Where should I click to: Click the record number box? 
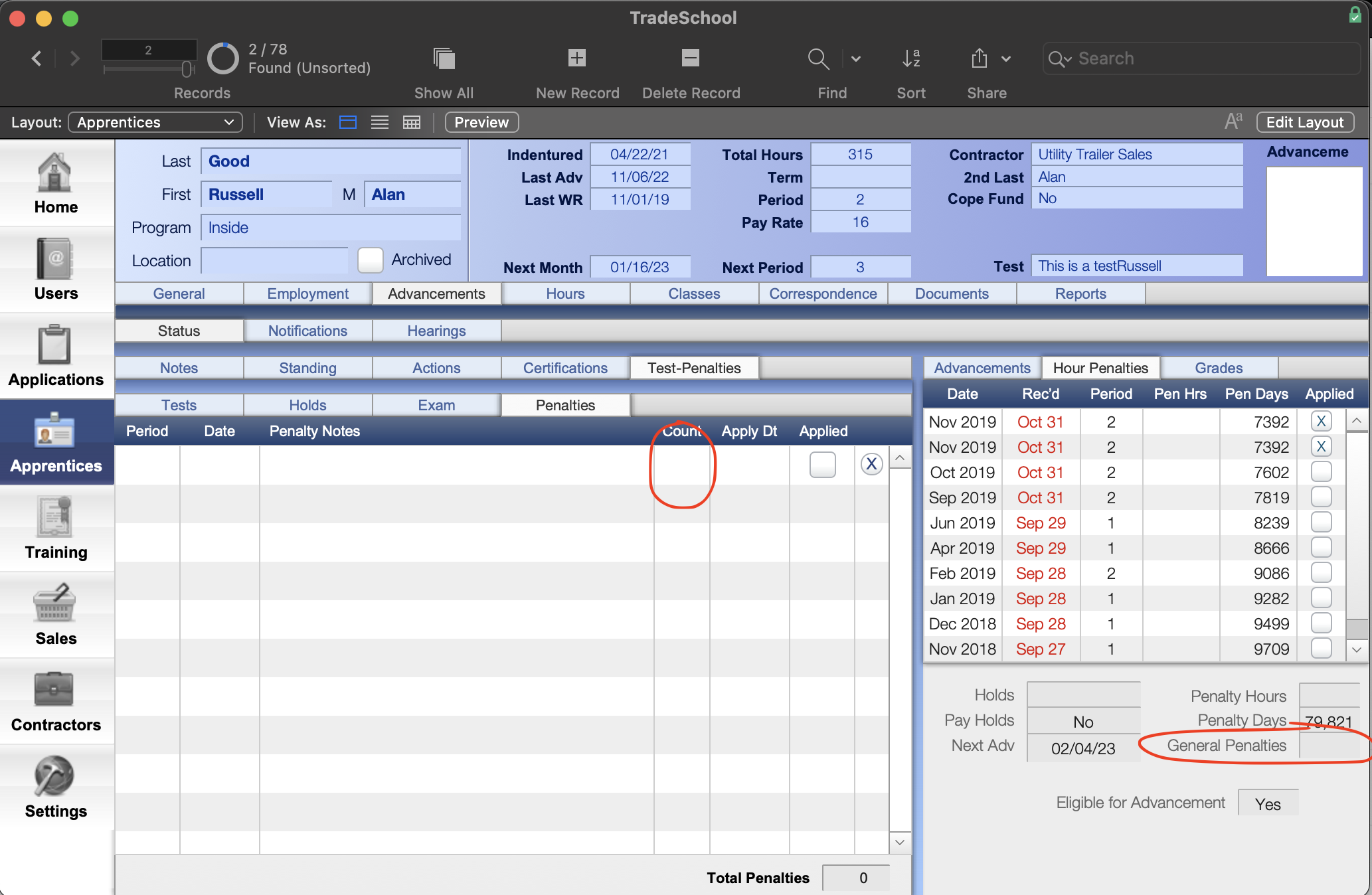click(149, 50)
